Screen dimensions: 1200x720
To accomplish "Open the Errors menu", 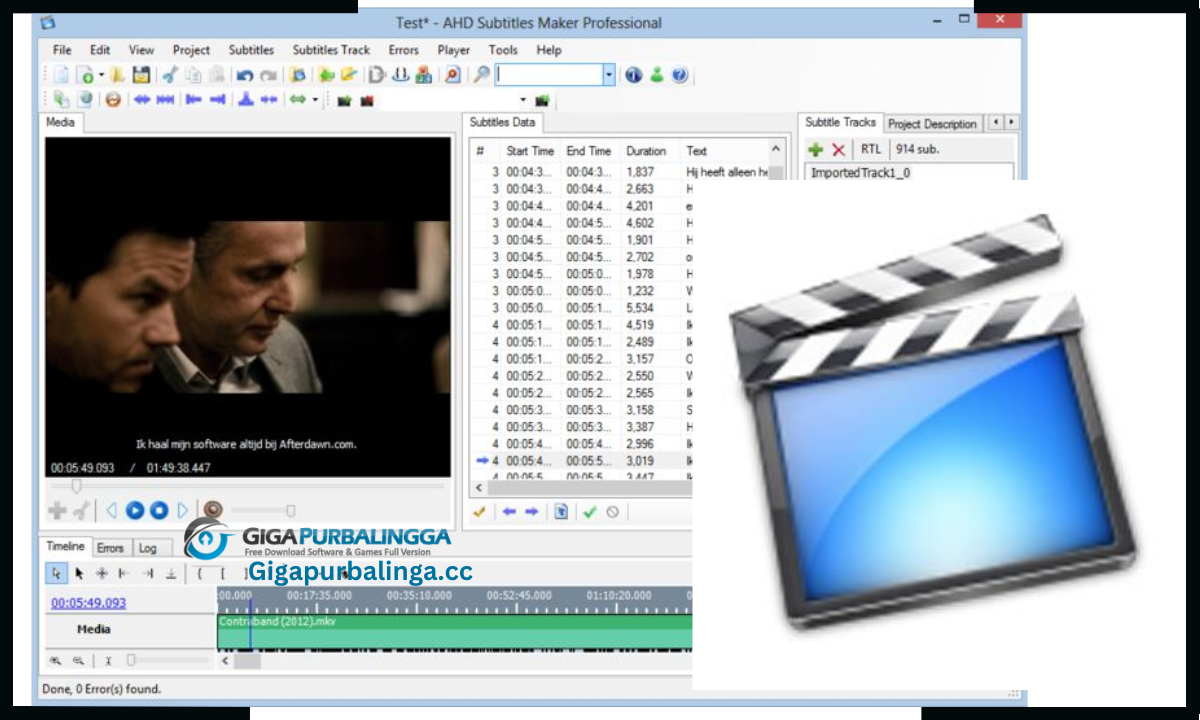I will (404, 50).
